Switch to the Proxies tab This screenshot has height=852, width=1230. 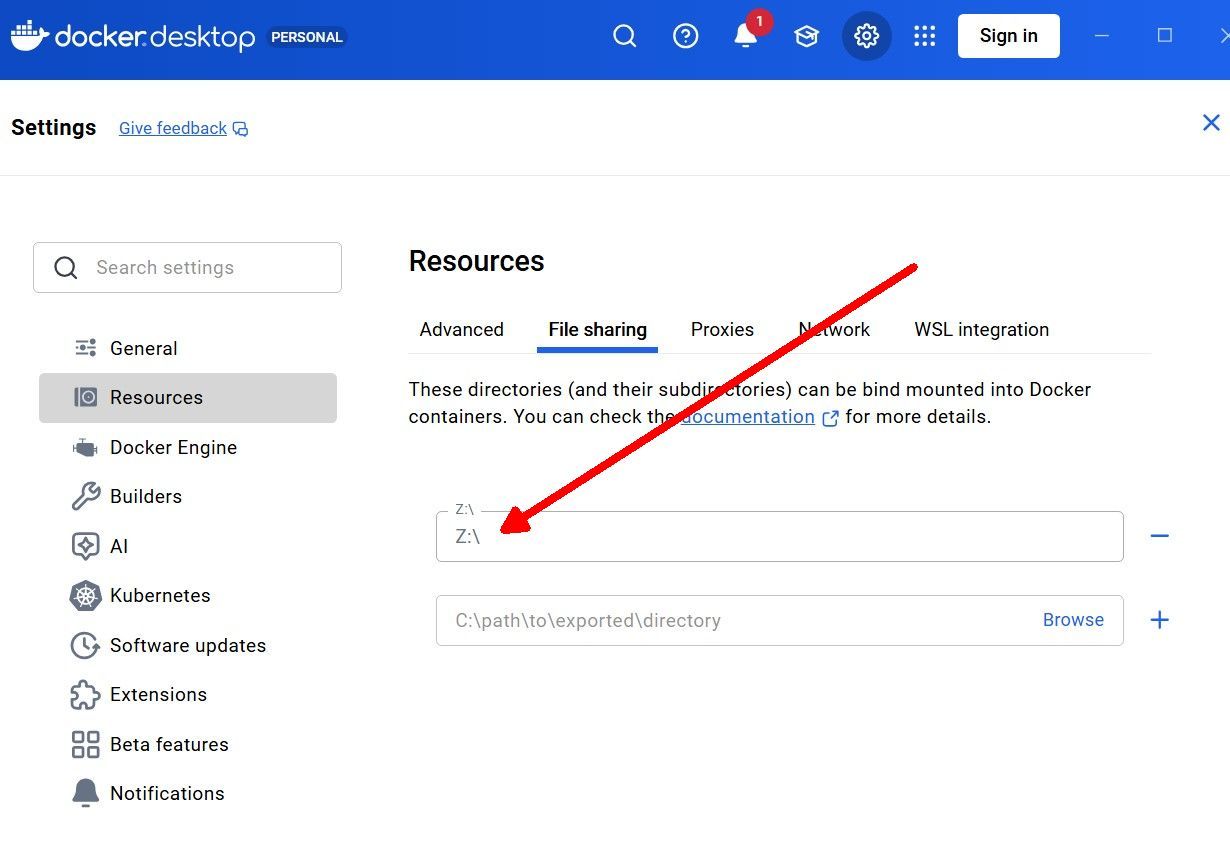pos(722,330)
